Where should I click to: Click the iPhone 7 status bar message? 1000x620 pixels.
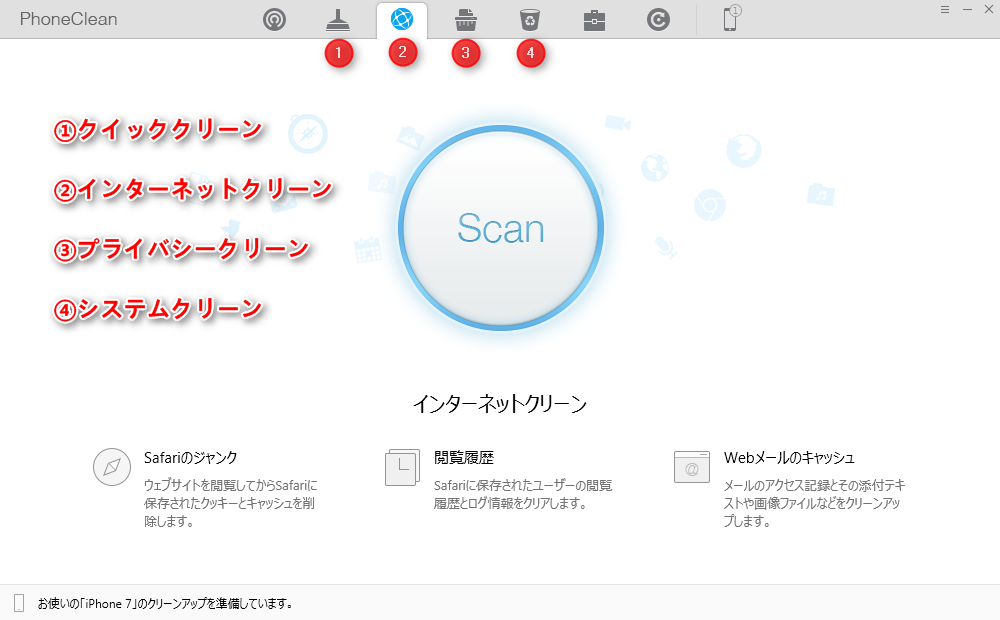tap(166, 603)
